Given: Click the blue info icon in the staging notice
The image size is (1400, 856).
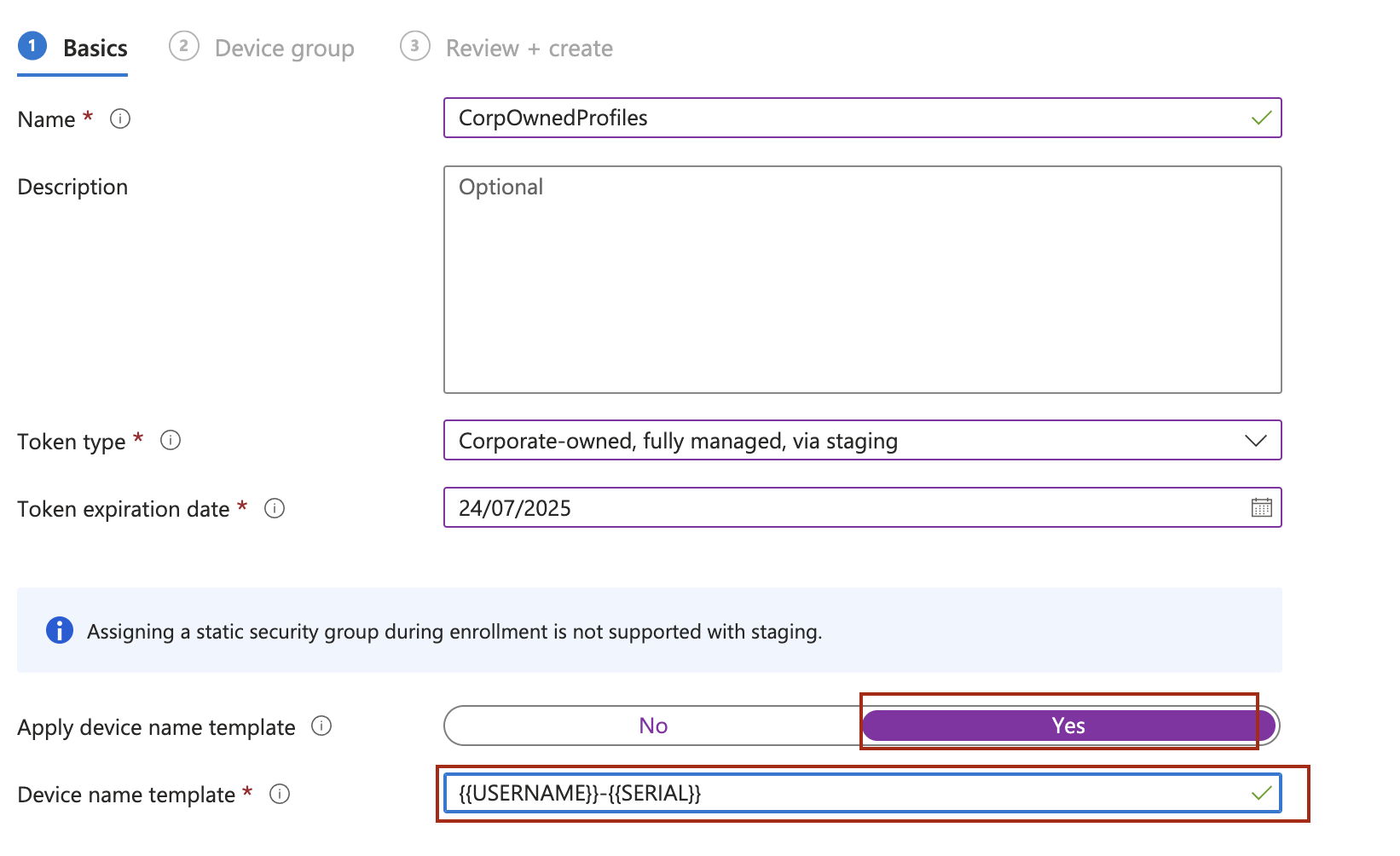Looking at the screenshot, I should coord(59,631).
